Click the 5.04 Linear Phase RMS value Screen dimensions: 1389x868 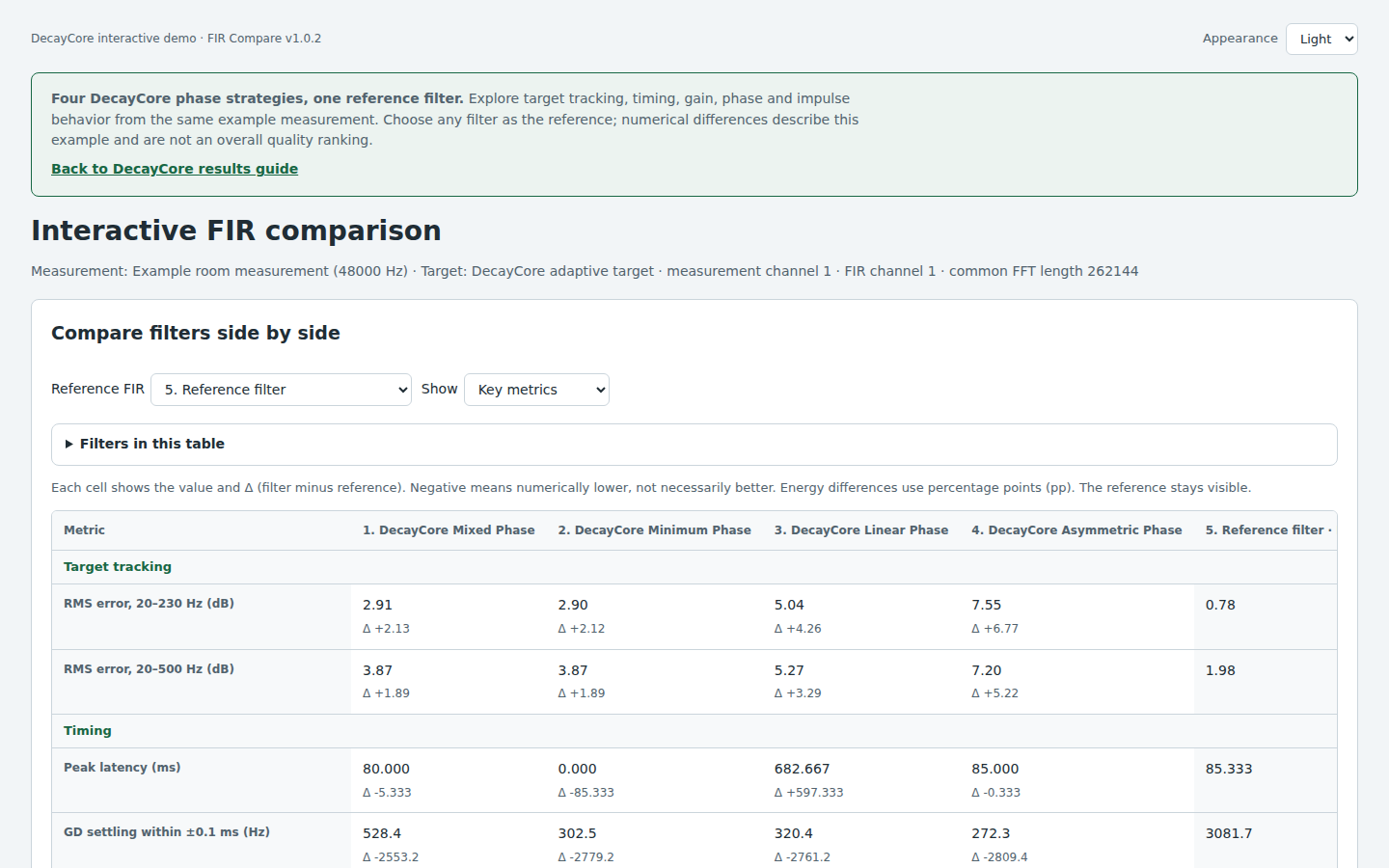pyautogui.click(x=789, y=605)
